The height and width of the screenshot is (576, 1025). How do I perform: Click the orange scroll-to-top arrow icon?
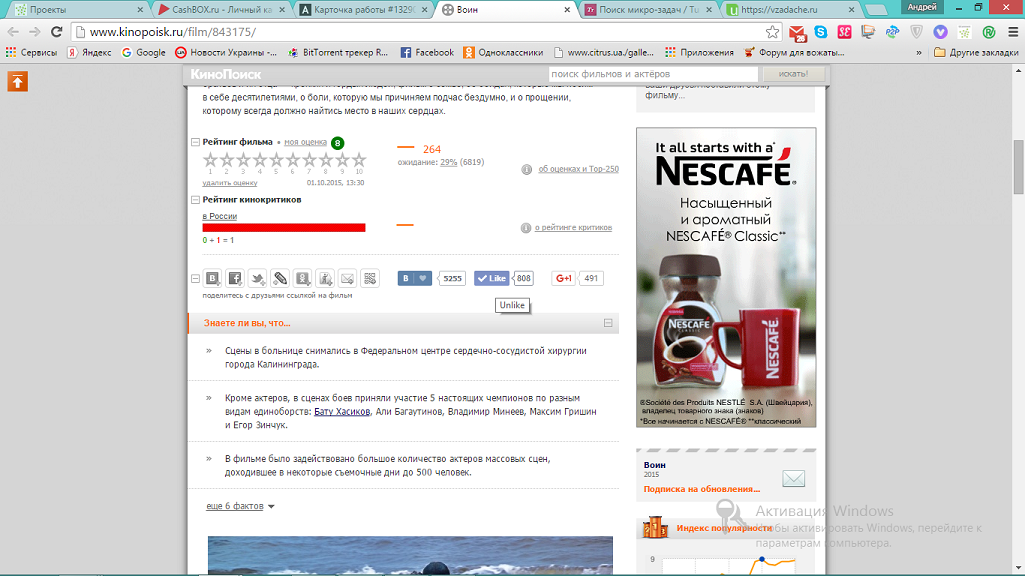[18, 82]
